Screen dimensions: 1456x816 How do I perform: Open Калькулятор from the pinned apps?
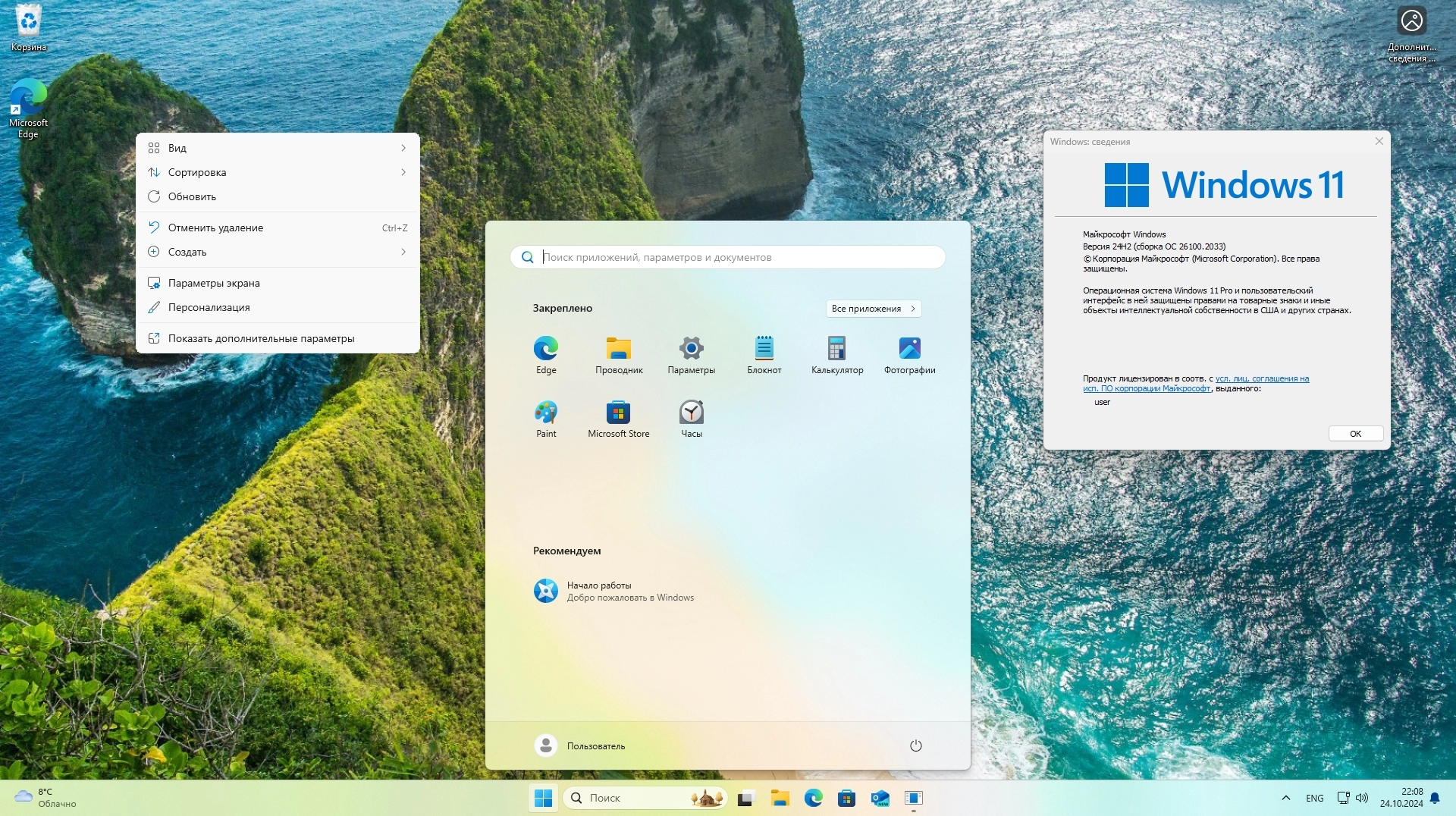(x=837, y=355)
